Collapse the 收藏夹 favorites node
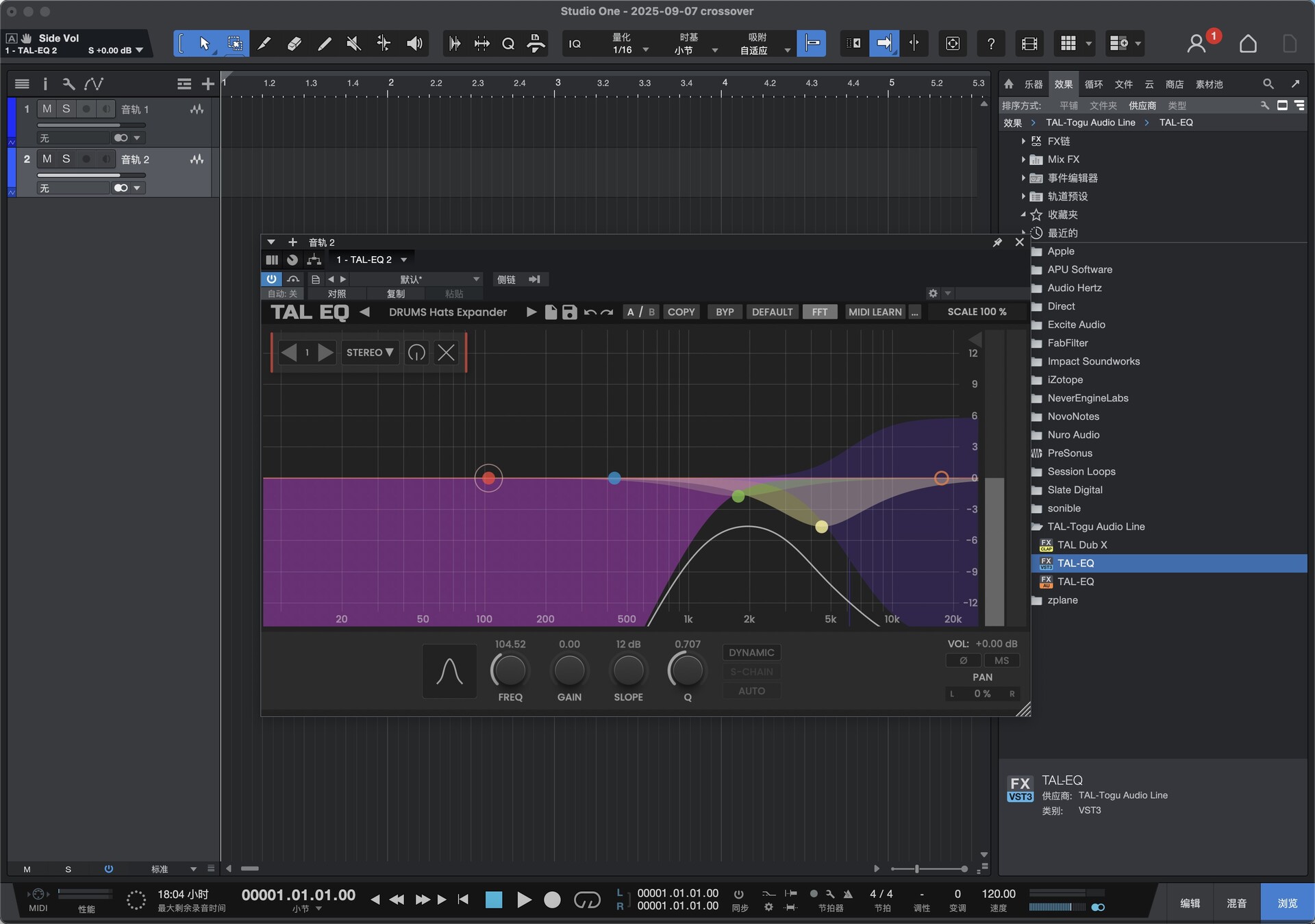 pyautogui.click(x=1023, y=214)
